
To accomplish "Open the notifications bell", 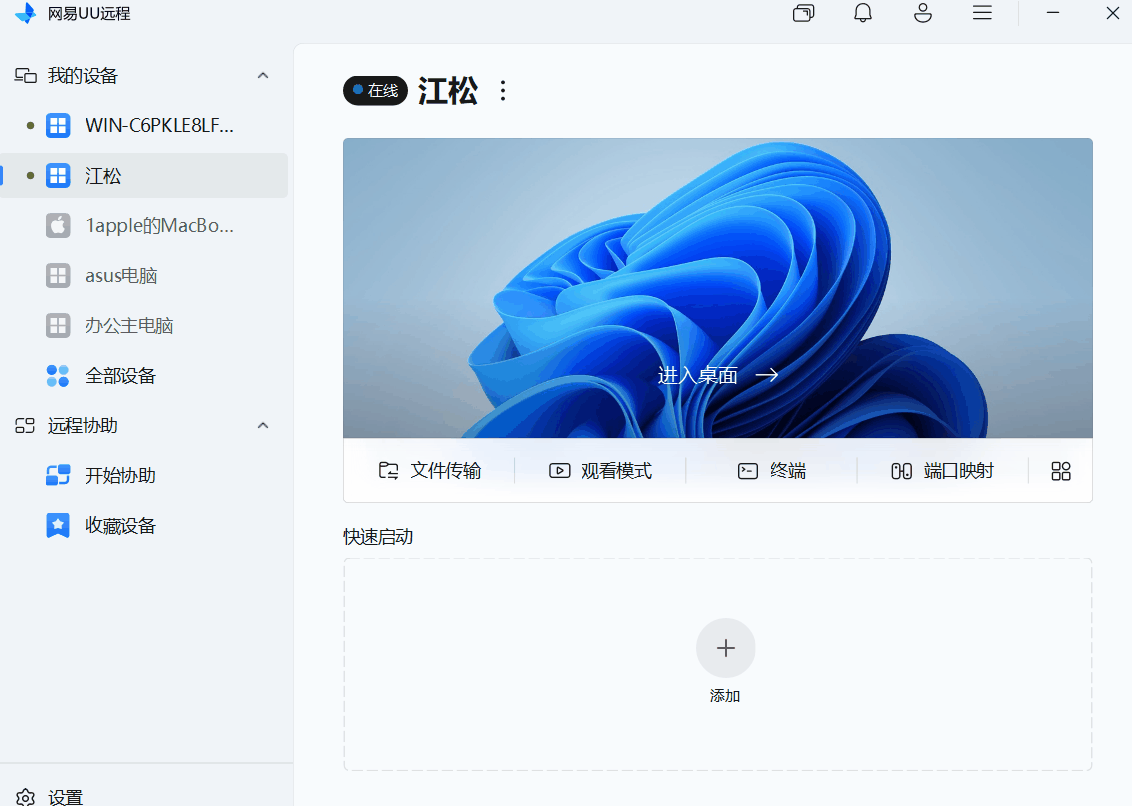I will [x=863, y=13].
